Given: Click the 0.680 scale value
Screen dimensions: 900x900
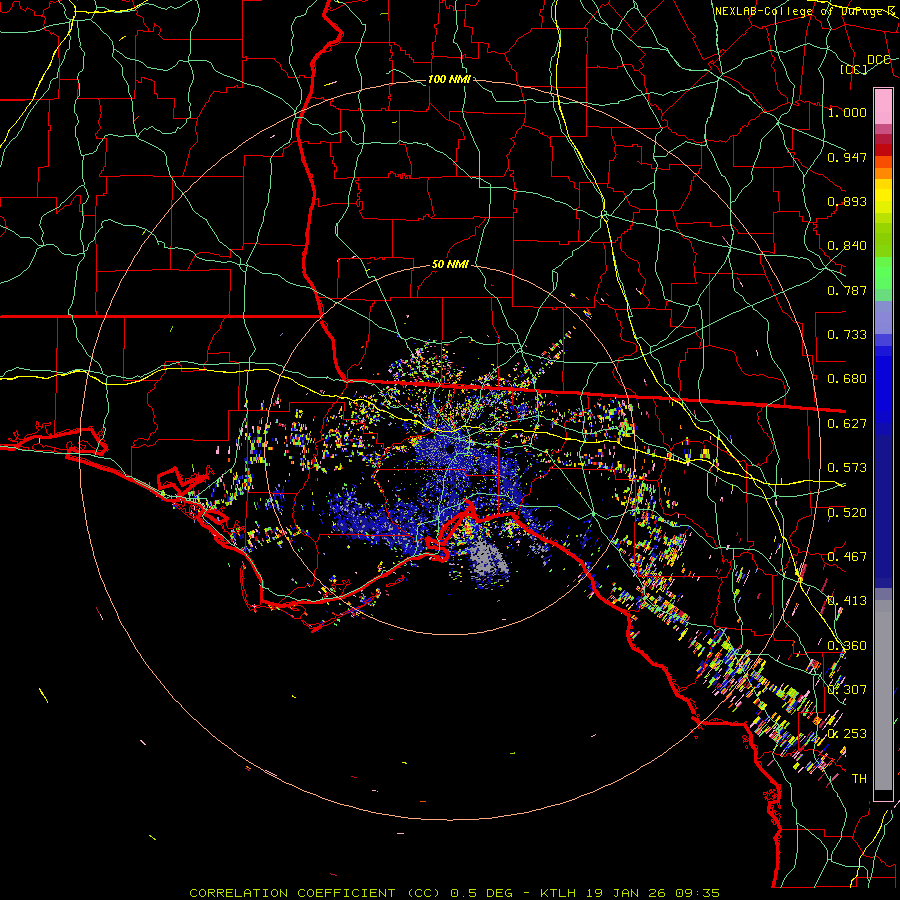Looking at the screenshot, I should pos(847,379).
